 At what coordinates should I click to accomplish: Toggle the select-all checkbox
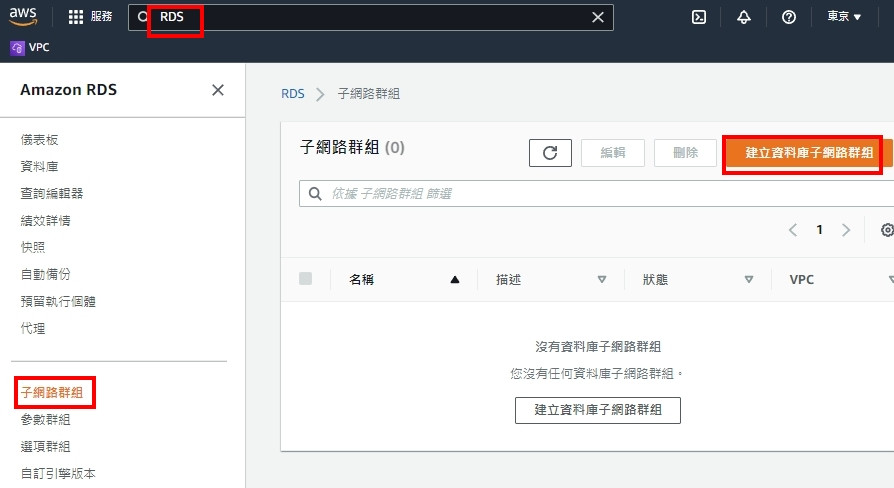coord(306,279)
